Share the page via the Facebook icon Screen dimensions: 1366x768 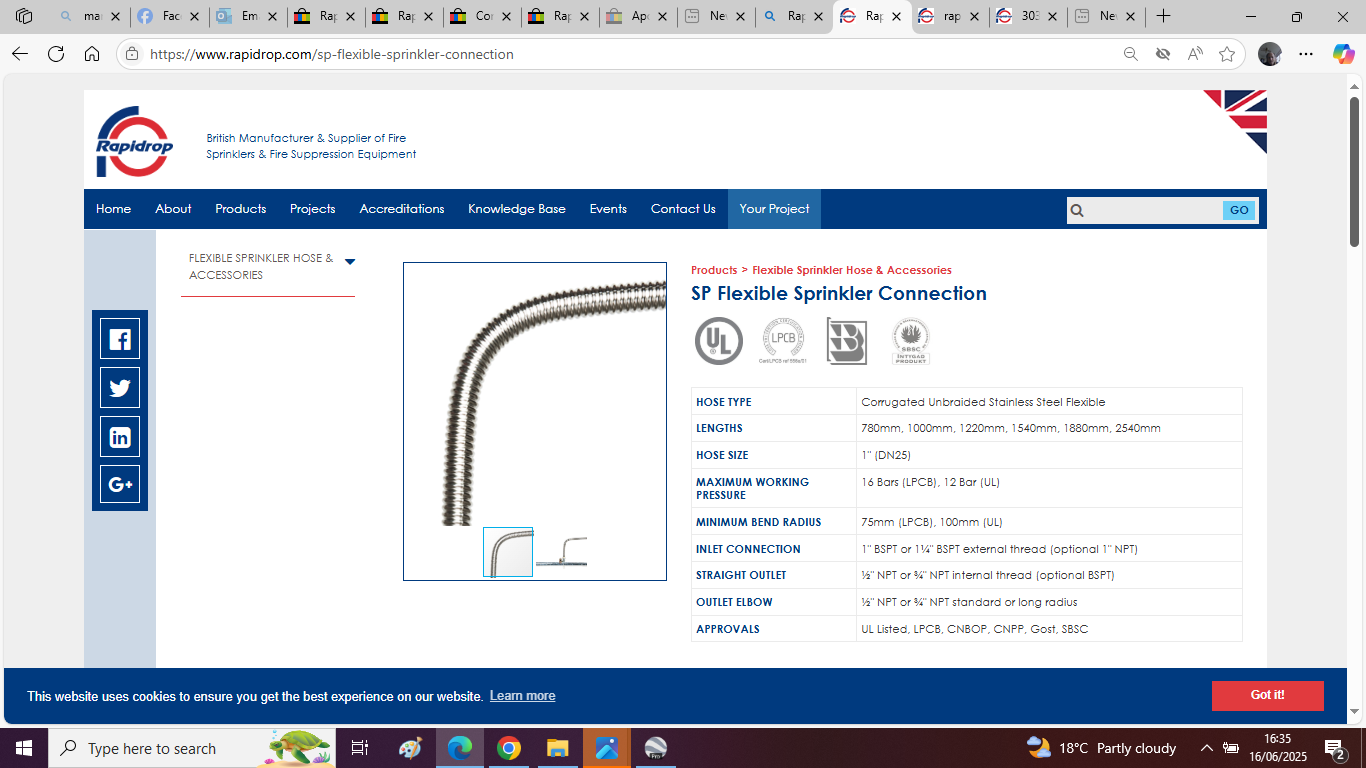pyautogui.click(x=120, y=339)
